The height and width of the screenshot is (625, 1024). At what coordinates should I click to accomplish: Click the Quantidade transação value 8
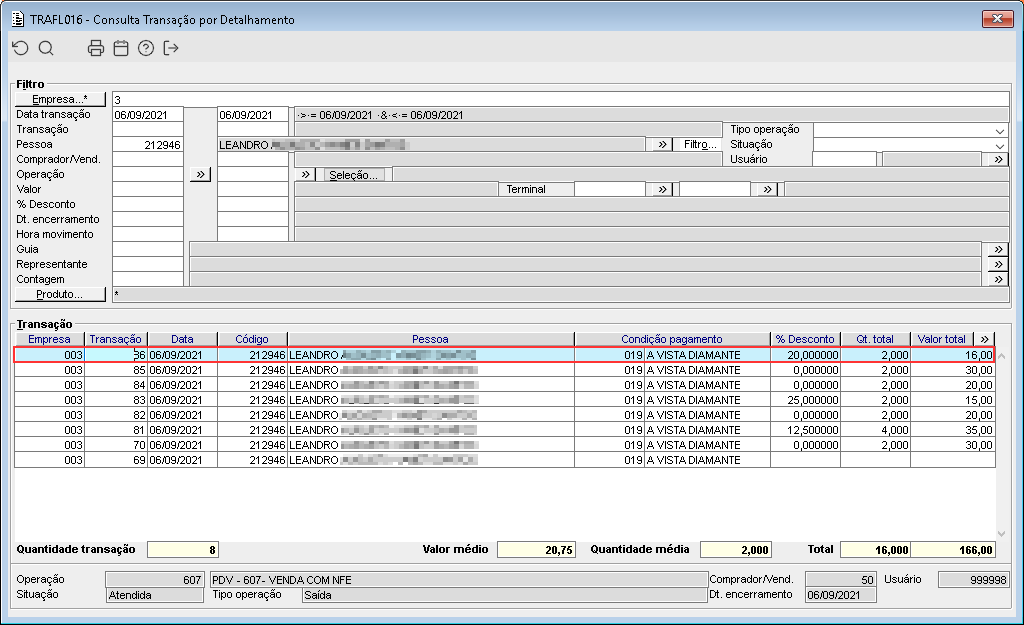183,550
